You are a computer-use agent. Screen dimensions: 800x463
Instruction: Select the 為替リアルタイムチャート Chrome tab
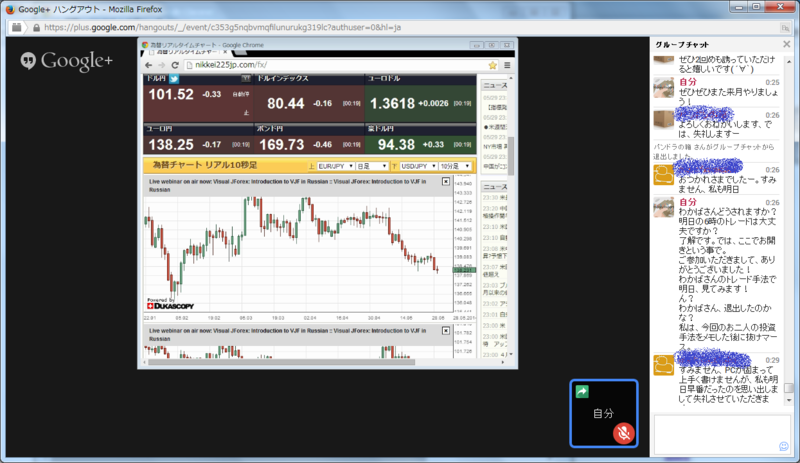tap(186, 52)
